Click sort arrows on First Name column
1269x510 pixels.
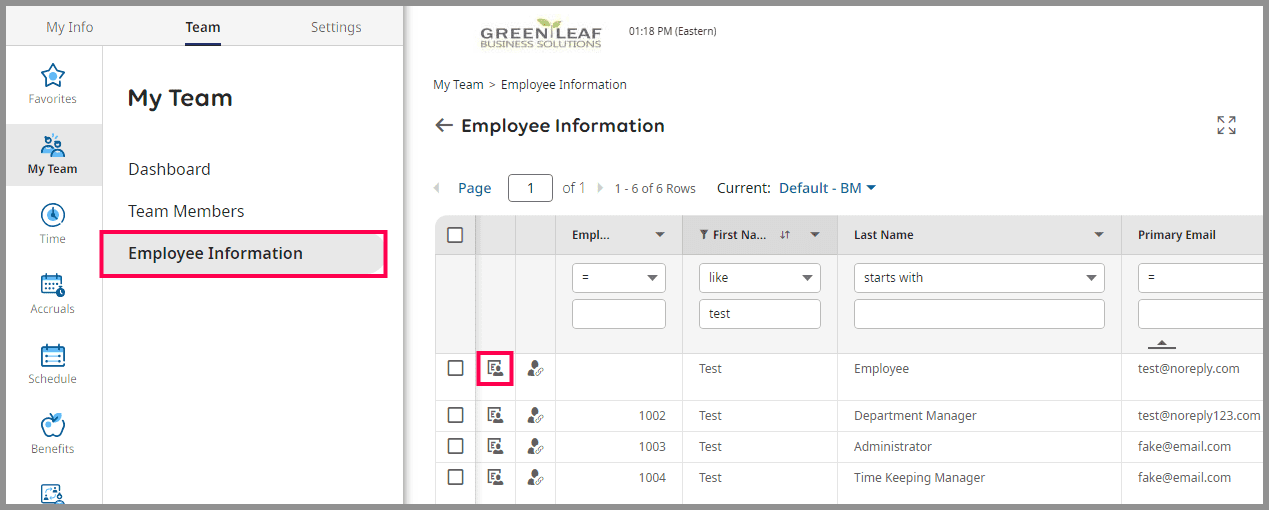pyautogui.click(x=785, y=235)
